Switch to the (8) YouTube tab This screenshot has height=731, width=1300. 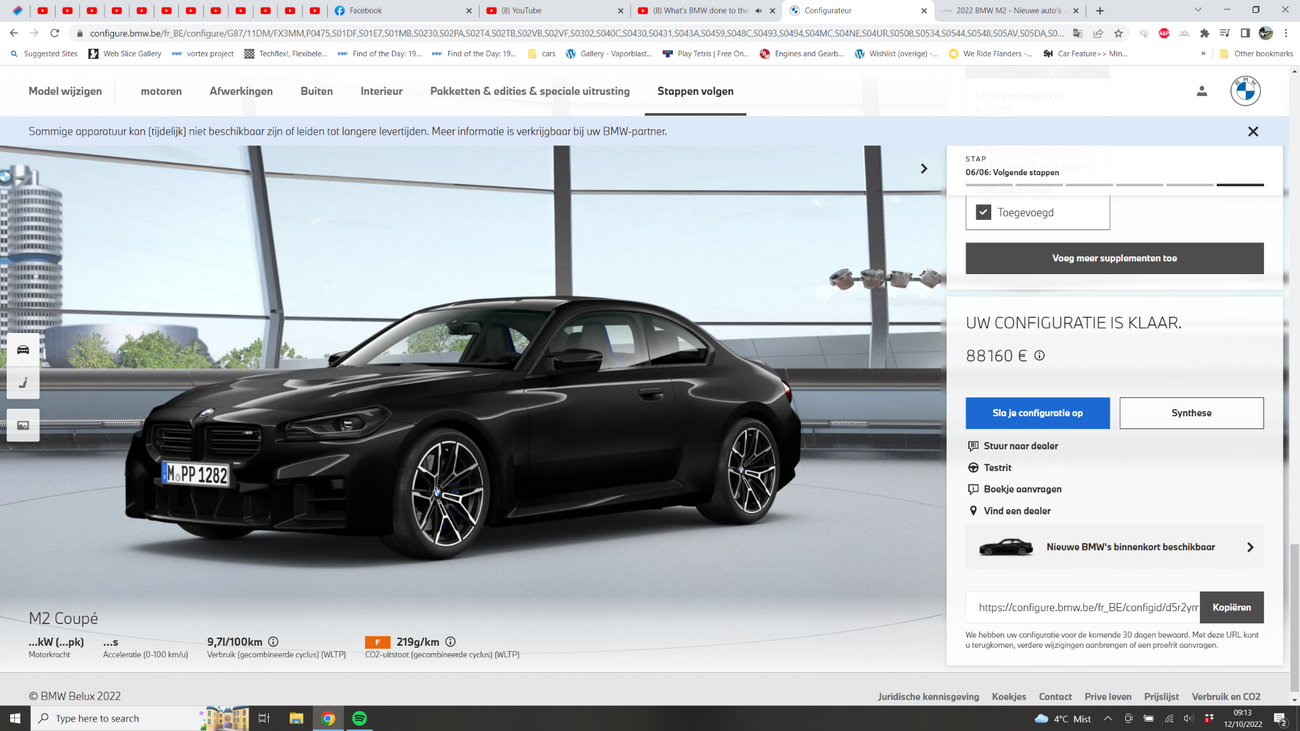point(553,11)
